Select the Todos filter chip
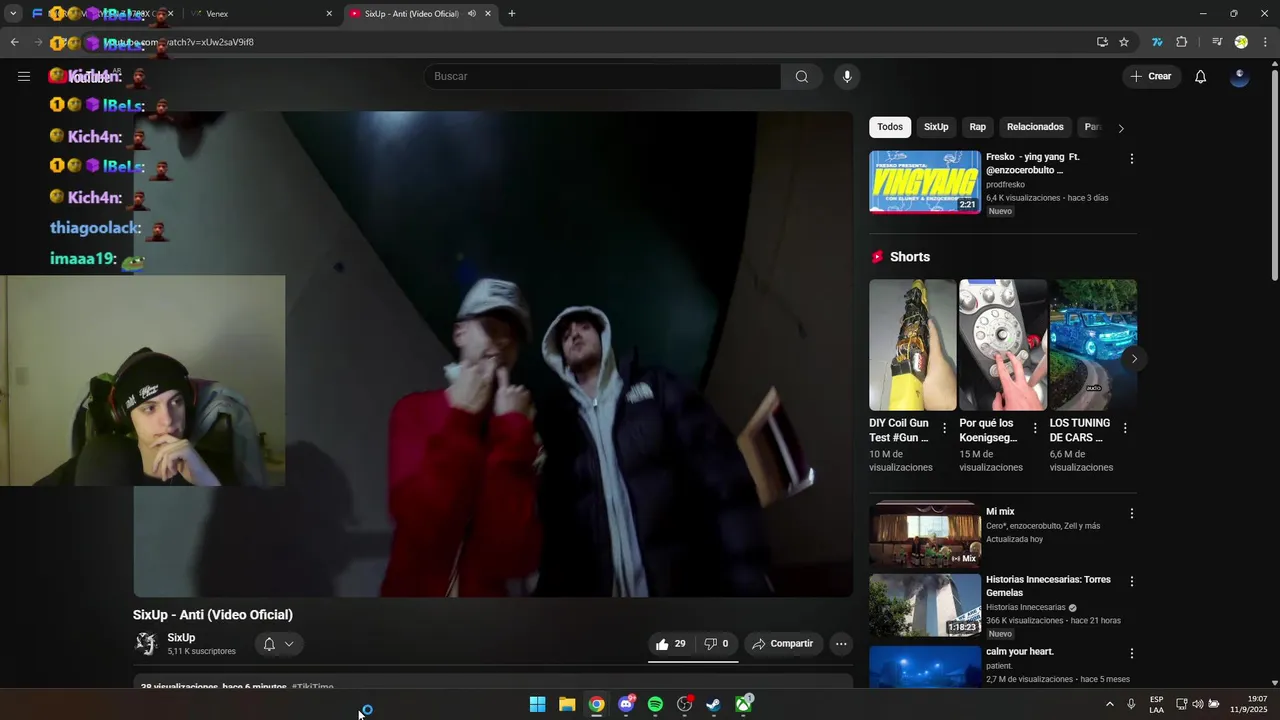This screenshot has height=720, width=1280. pos(890,127)
